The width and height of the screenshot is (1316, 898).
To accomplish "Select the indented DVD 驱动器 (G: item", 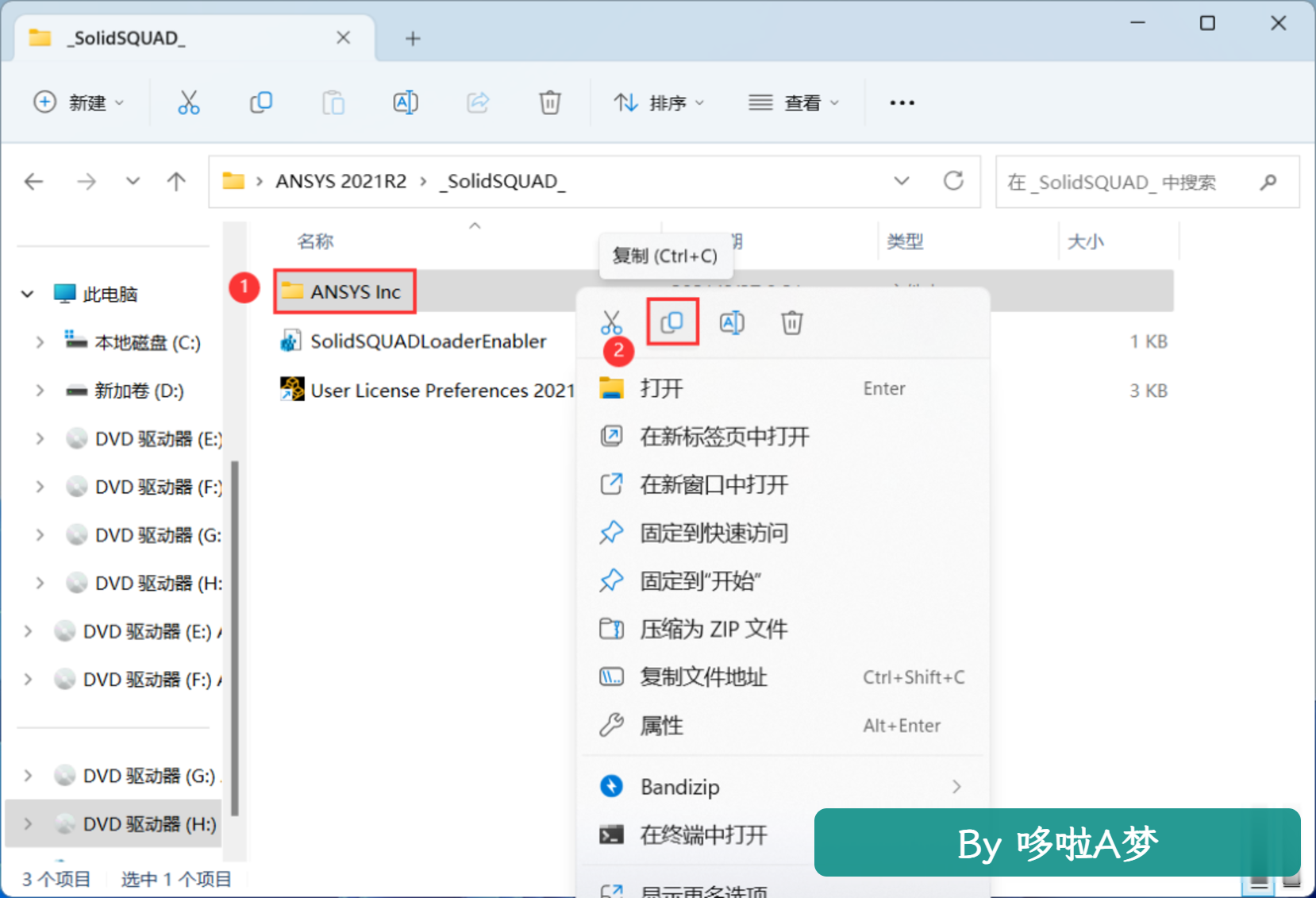I will (x=144, y=535).
